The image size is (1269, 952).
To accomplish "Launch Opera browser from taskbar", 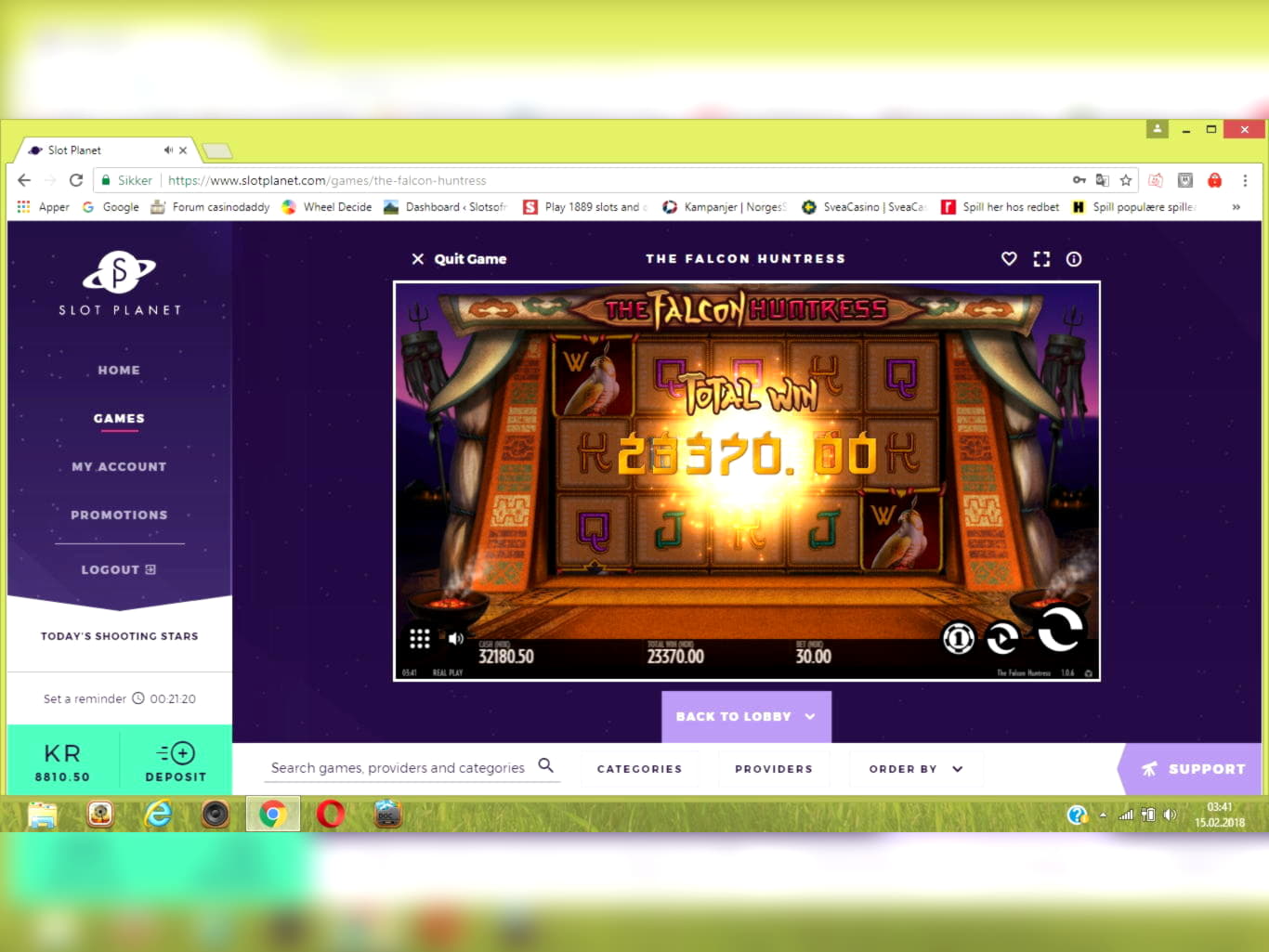I will click(331, 815).
